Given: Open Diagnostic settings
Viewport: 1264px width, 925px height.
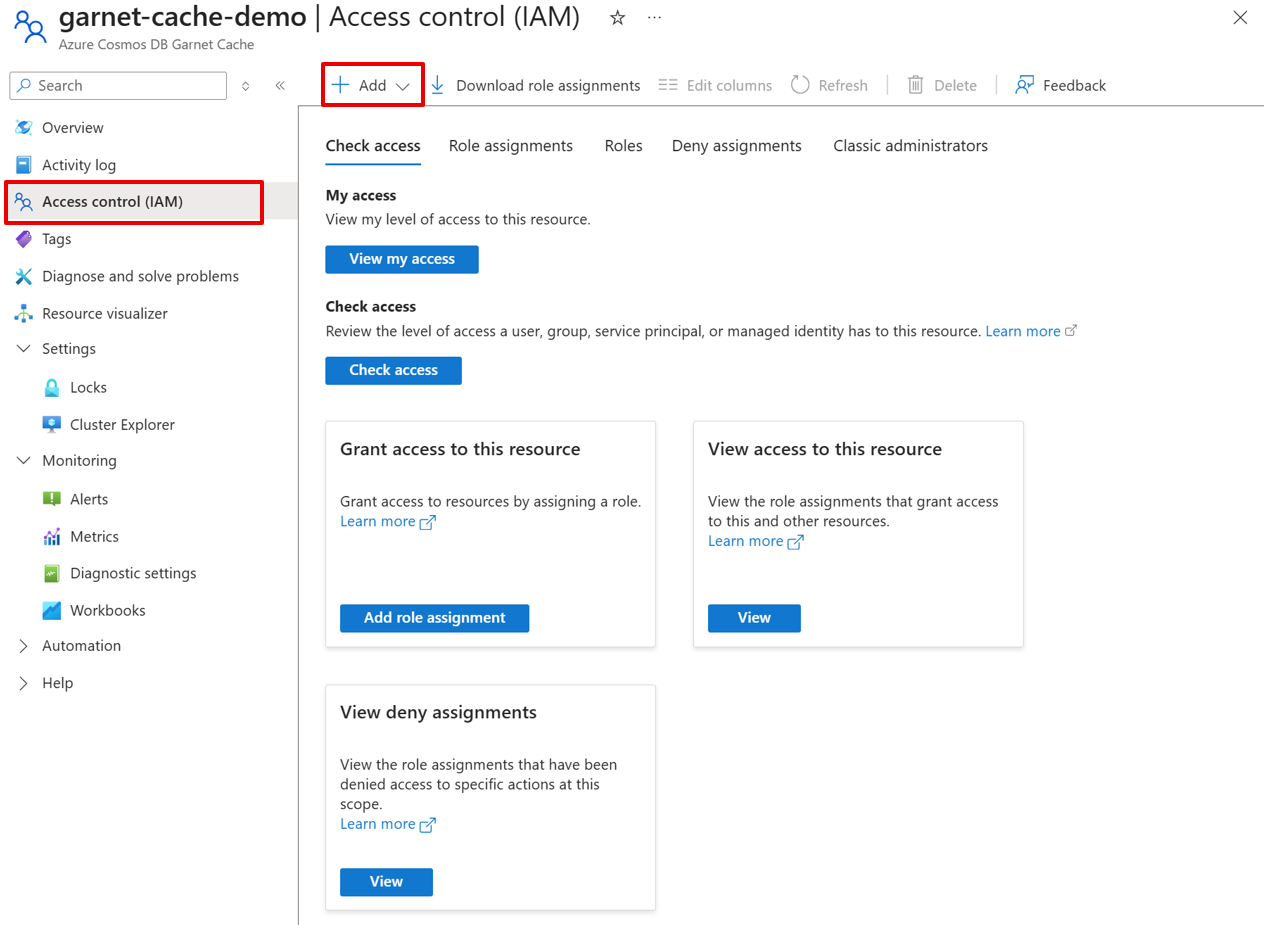Looking at the screenshot, I should click(131, 573).
